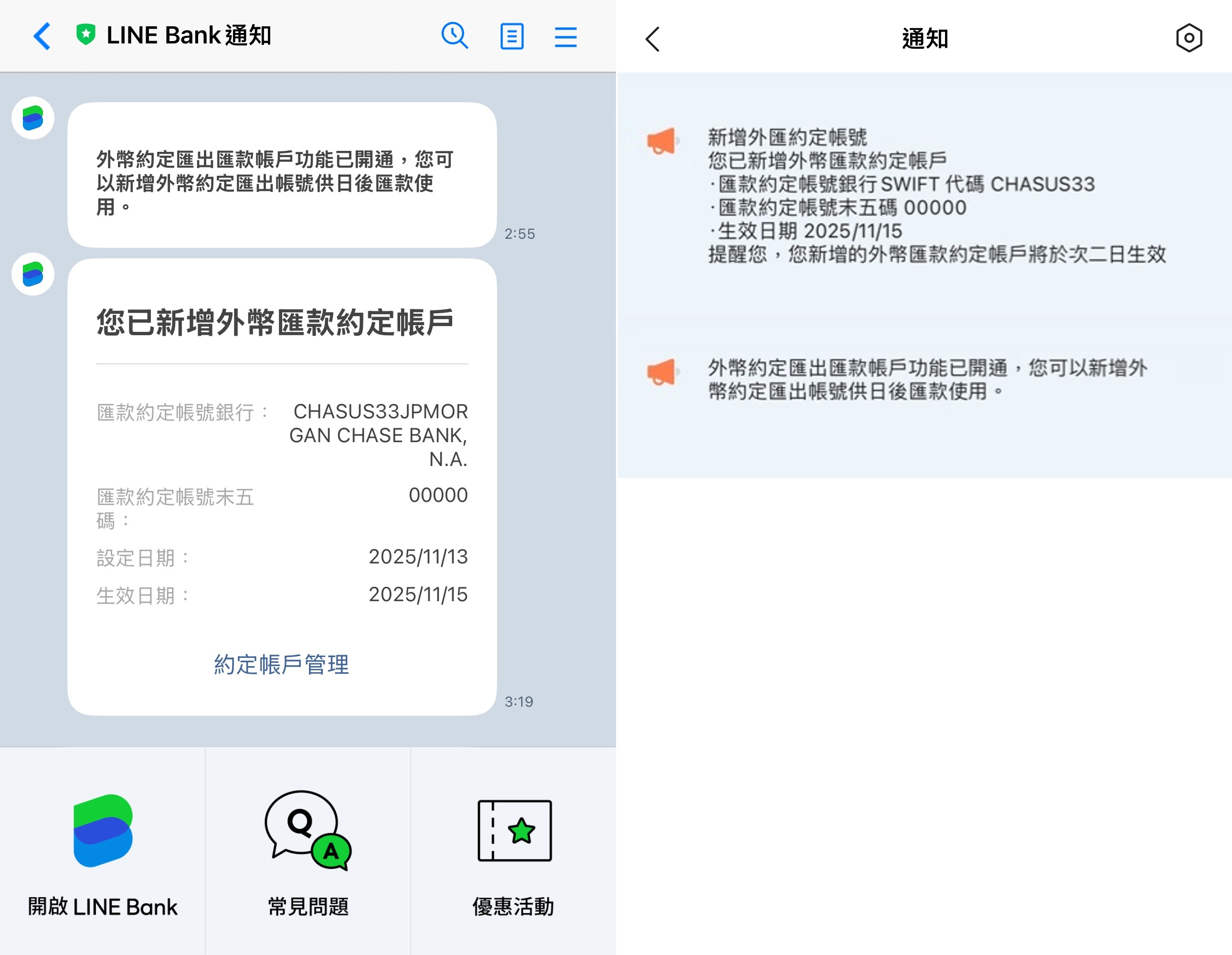Tap the SWIFT 代碼 CHASUS33 line
The width and height of the screenshot is (1232, 955).
click(x=903, y=184)
